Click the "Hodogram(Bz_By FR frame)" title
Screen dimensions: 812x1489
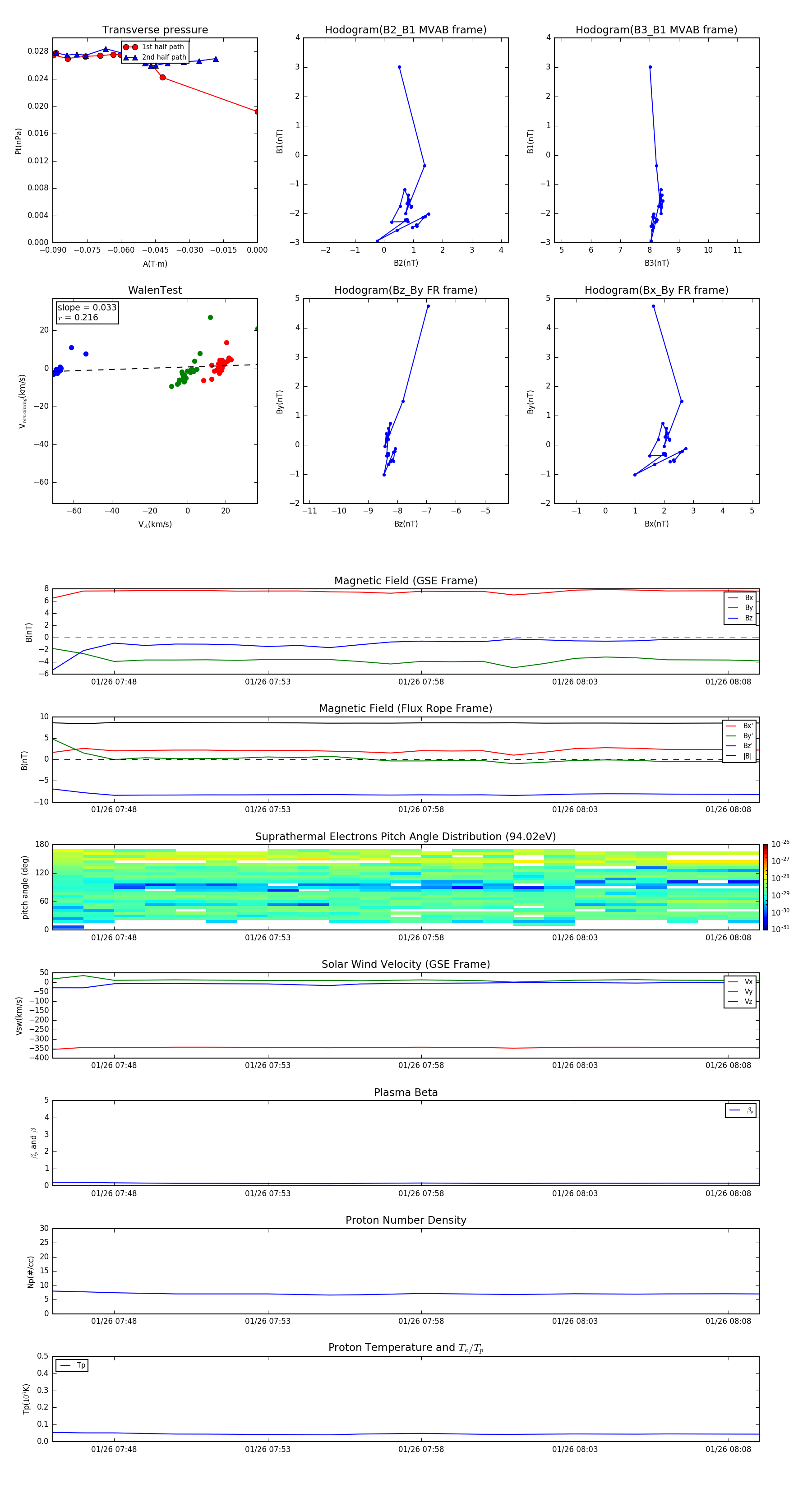point(406,290)
